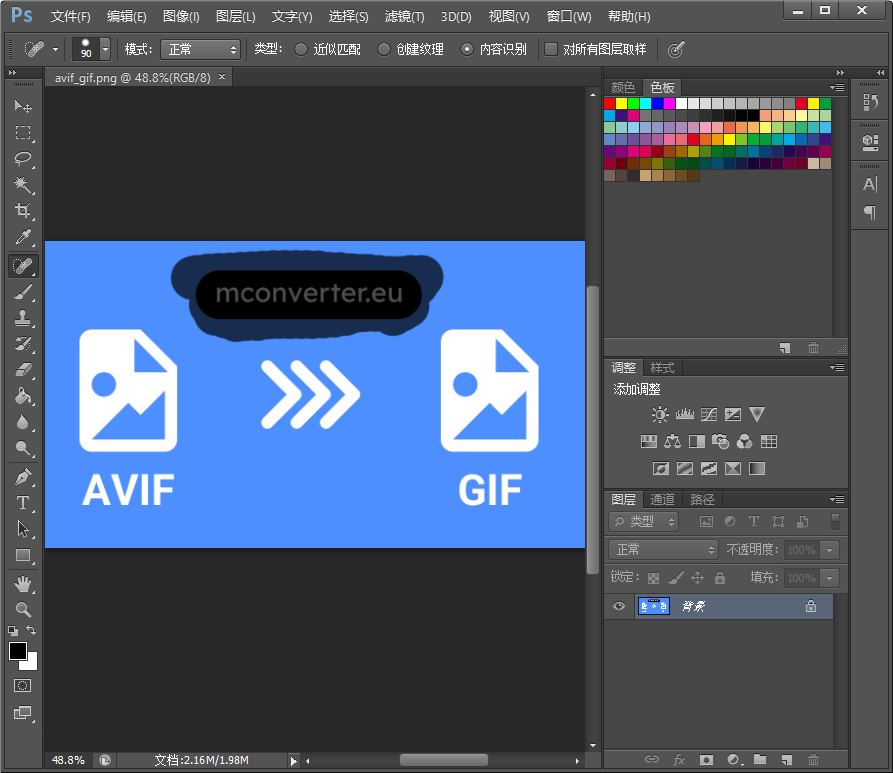Enable 对所有图层取样 checkbox
The image size is (893, 773).
551,49
